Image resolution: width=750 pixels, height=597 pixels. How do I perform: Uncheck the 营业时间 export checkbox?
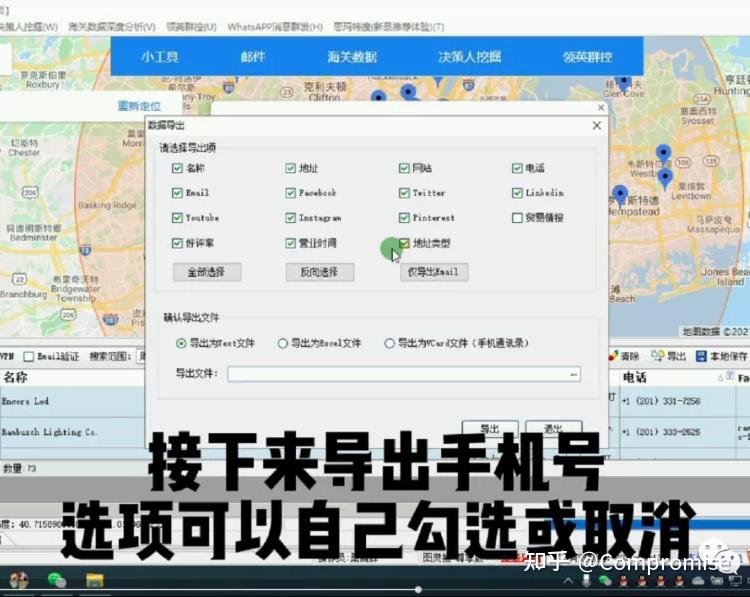pyautogui.click(x=290, y=243)
